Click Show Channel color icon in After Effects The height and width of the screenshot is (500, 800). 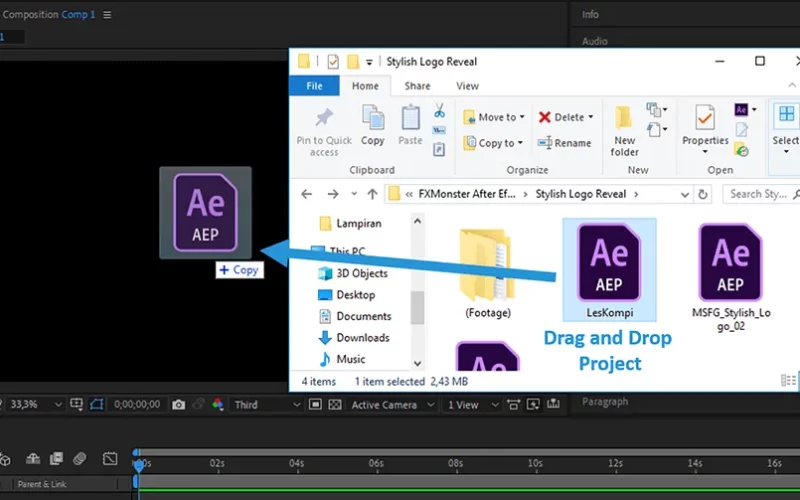click(x=218, y=405)
